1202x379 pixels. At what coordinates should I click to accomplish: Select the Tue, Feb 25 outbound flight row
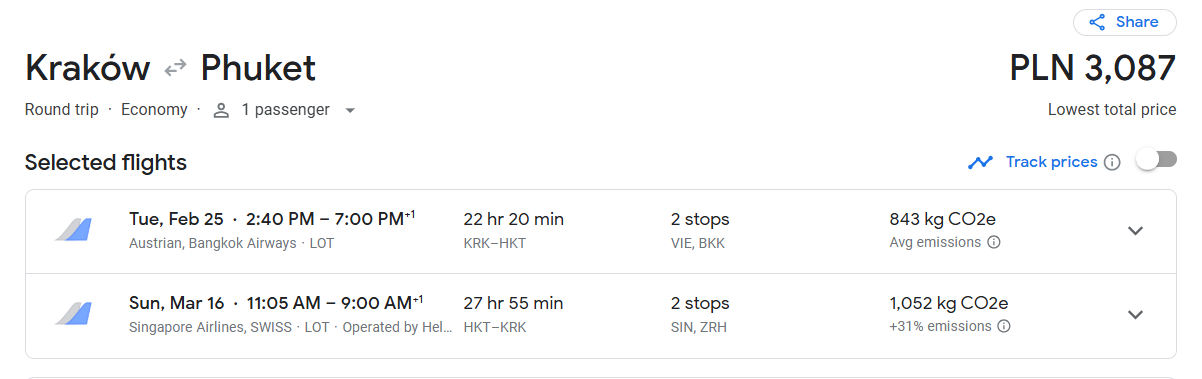600,231
